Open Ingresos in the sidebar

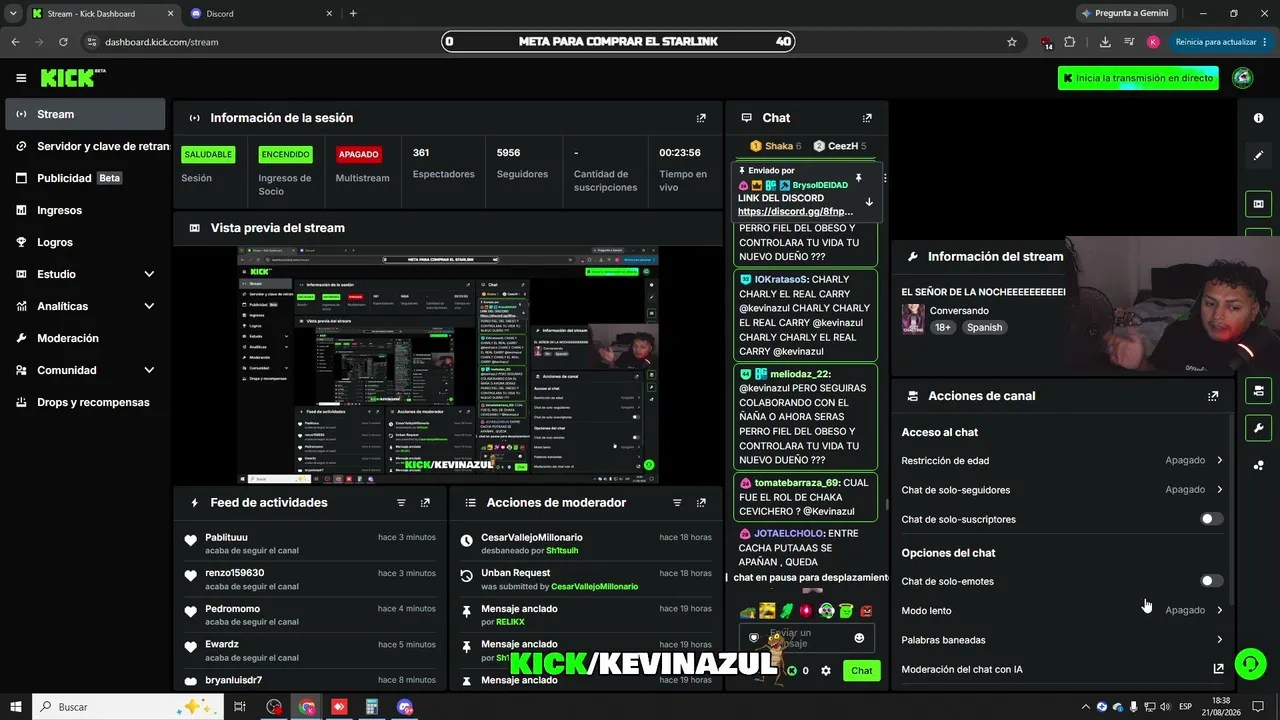(x=85, y=210)
